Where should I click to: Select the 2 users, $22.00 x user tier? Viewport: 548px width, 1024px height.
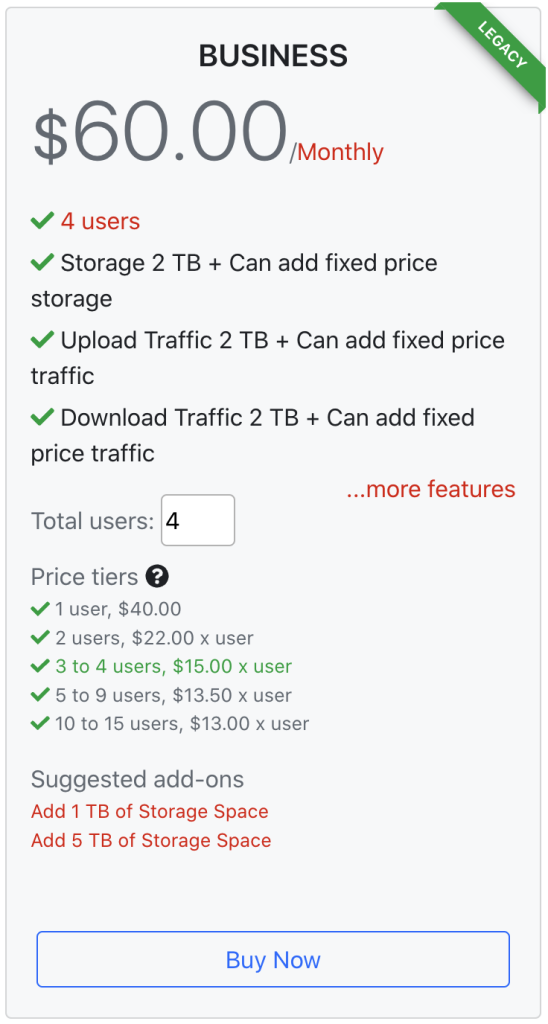pyautogui.click(x=154, y=638)
